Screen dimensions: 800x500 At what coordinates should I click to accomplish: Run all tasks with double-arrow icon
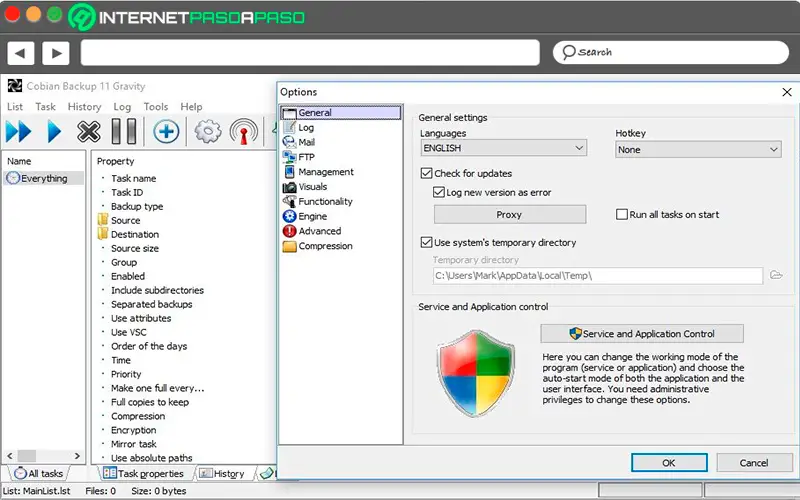point(18,132)
